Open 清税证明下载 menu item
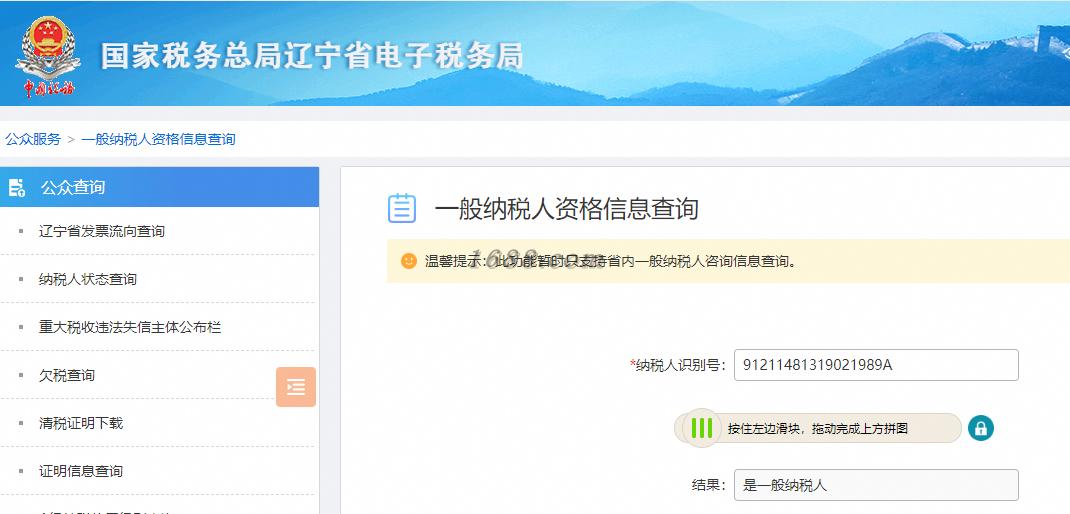The image size is (1070, 514). coord(81,423)
